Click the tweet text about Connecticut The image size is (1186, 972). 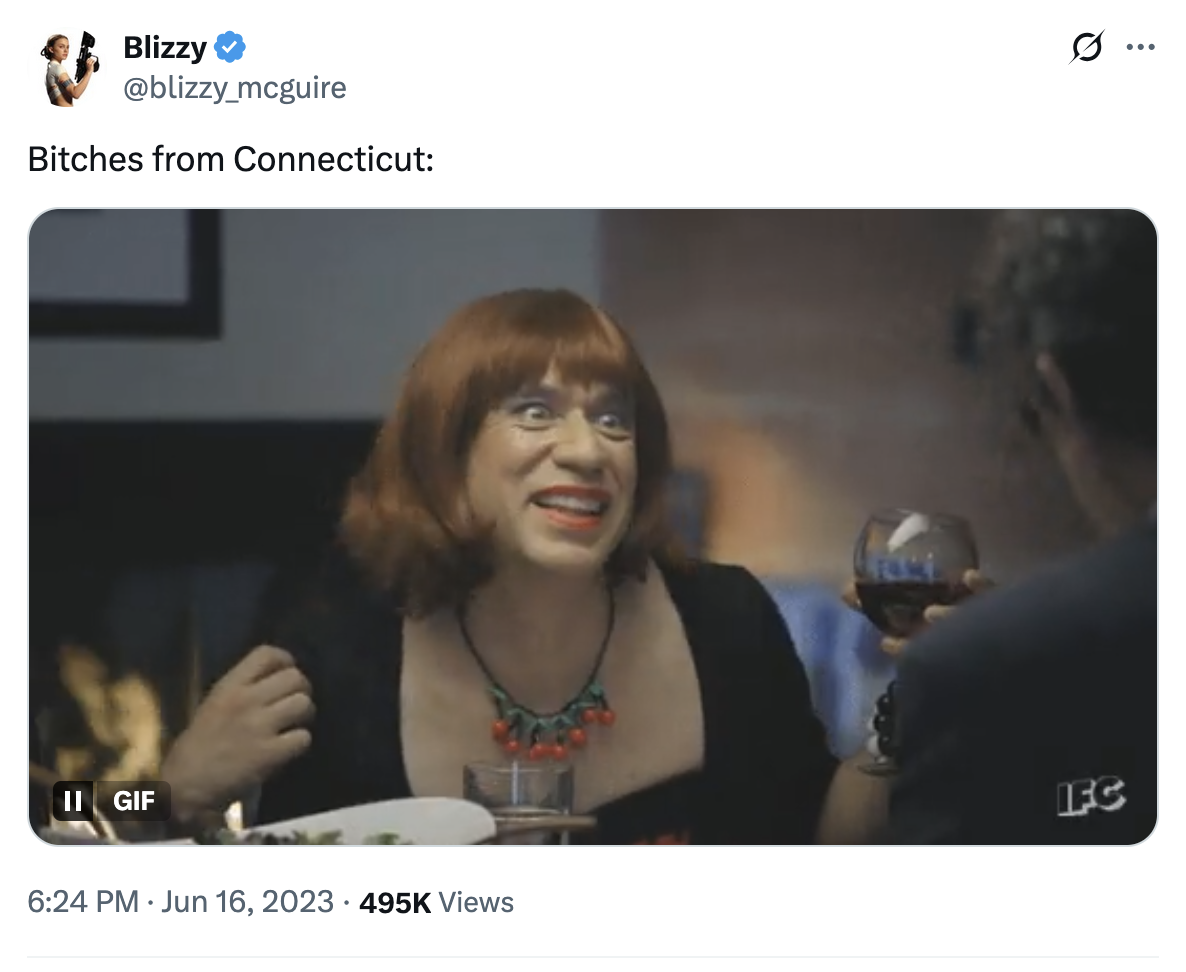pos(231,159)
